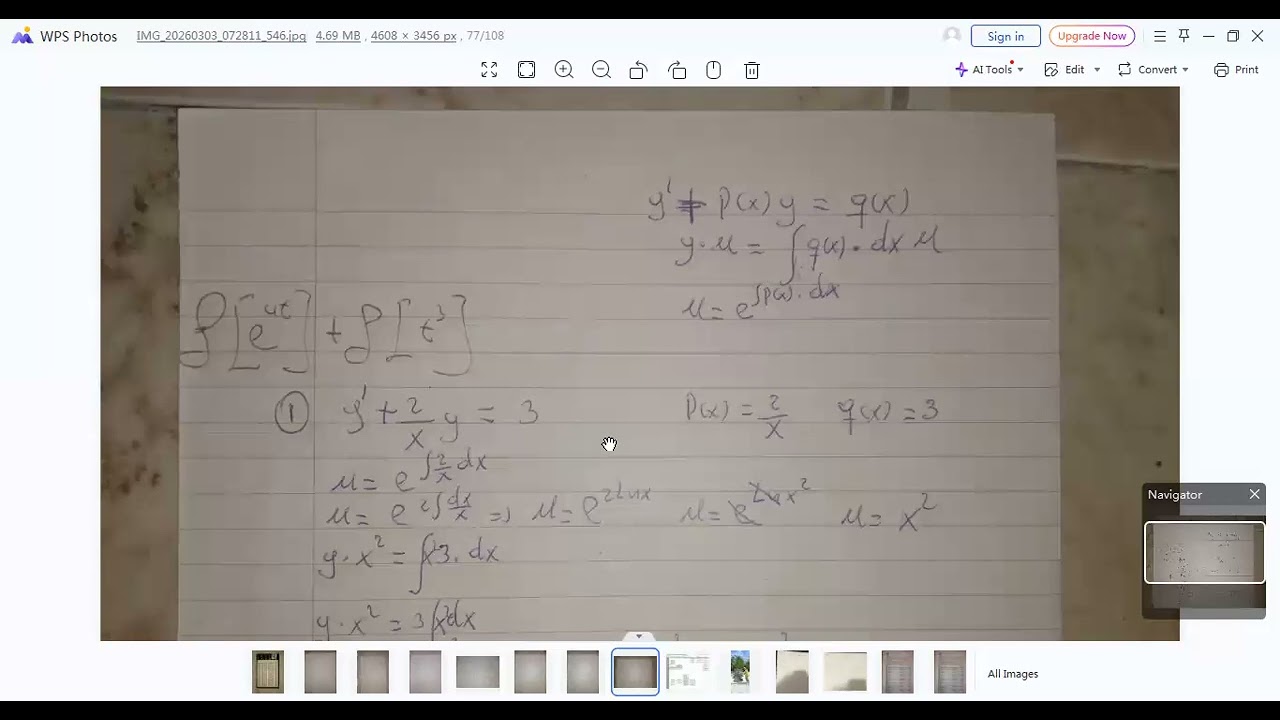Viewport: 1280px width, 720px height.
Task: Click the 4.69 MB file size
Action: (338, 36)
